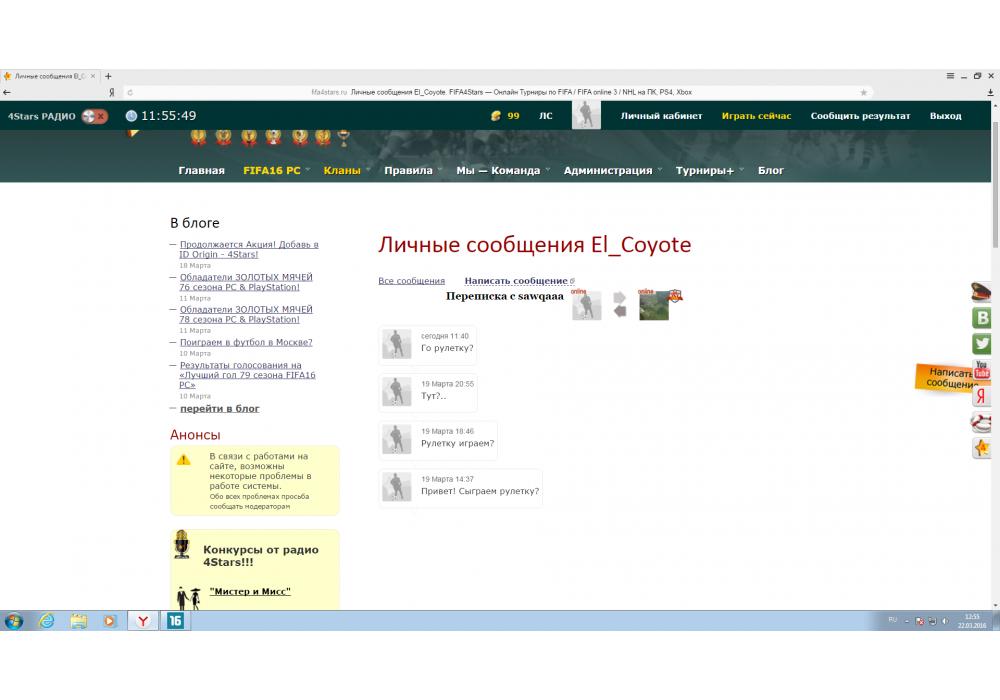The height and width of the screenshot is (700, 1000).
Task: Click the VK social sidebar icon
Action: pyautogui.click(x=982, y=318)
